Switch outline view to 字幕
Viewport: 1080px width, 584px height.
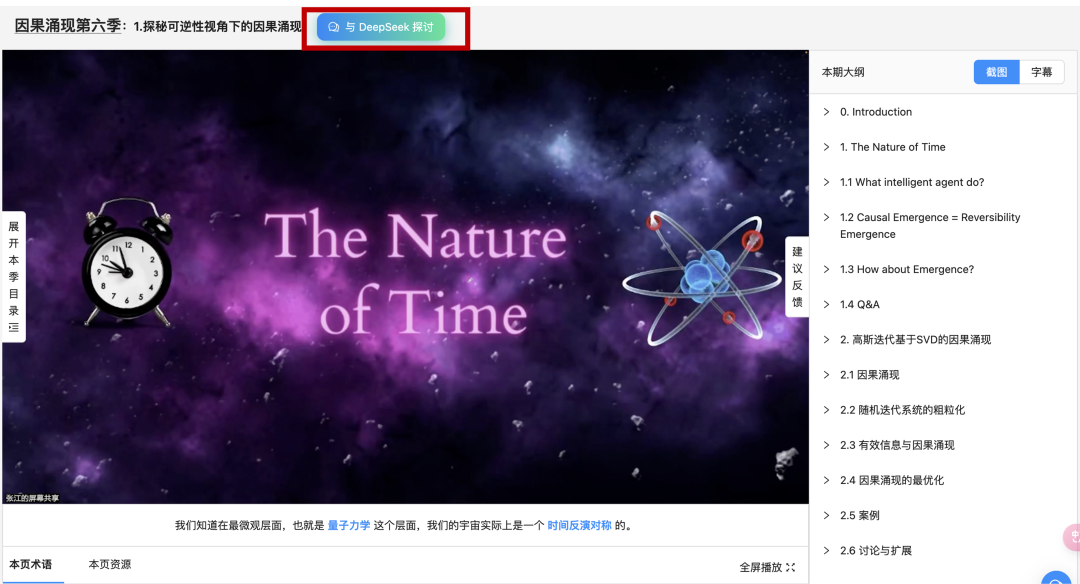pyautogui.click(x=1042, y=72)
